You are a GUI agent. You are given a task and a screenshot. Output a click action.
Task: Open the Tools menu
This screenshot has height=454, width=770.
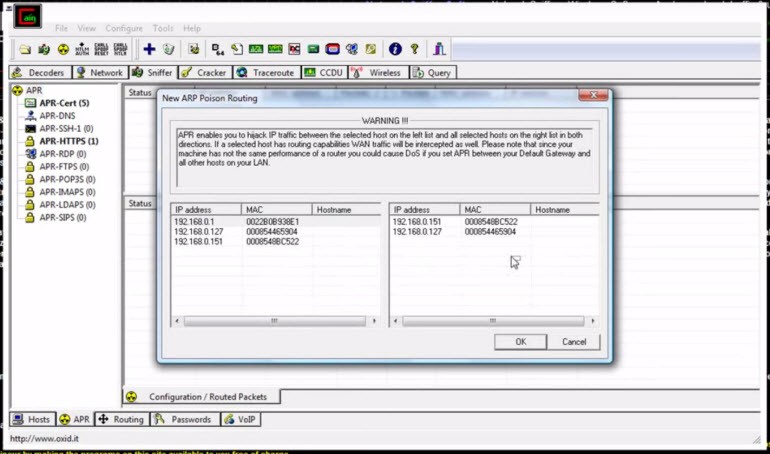tap(163, 28)
